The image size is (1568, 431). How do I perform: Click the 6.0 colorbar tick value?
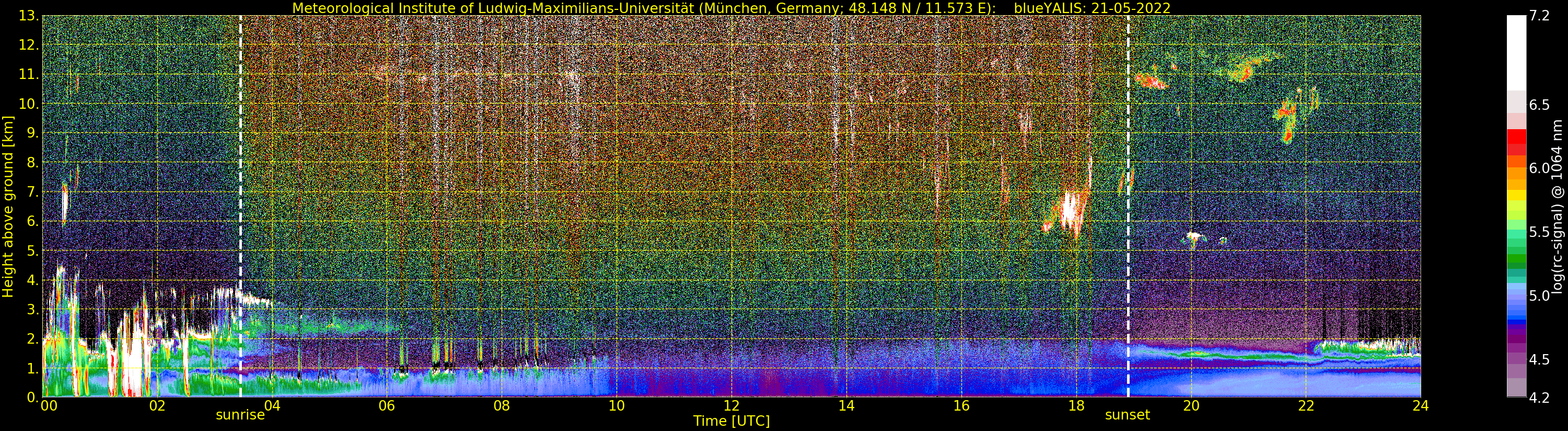coord(1539,168)
